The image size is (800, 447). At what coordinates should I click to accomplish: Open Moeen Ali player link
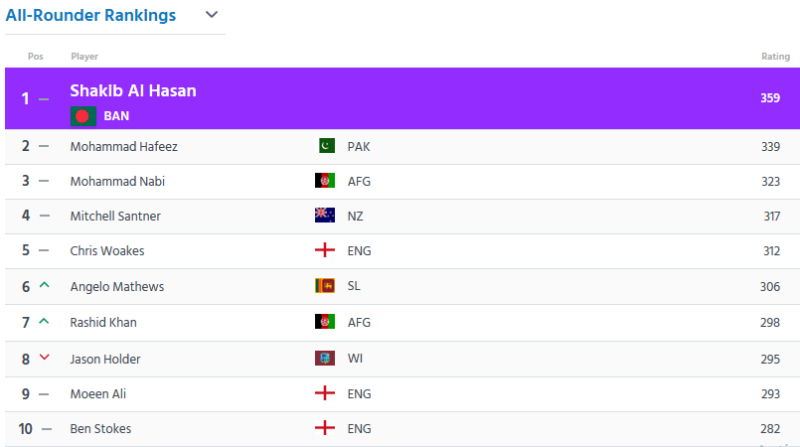pos(98,394)
